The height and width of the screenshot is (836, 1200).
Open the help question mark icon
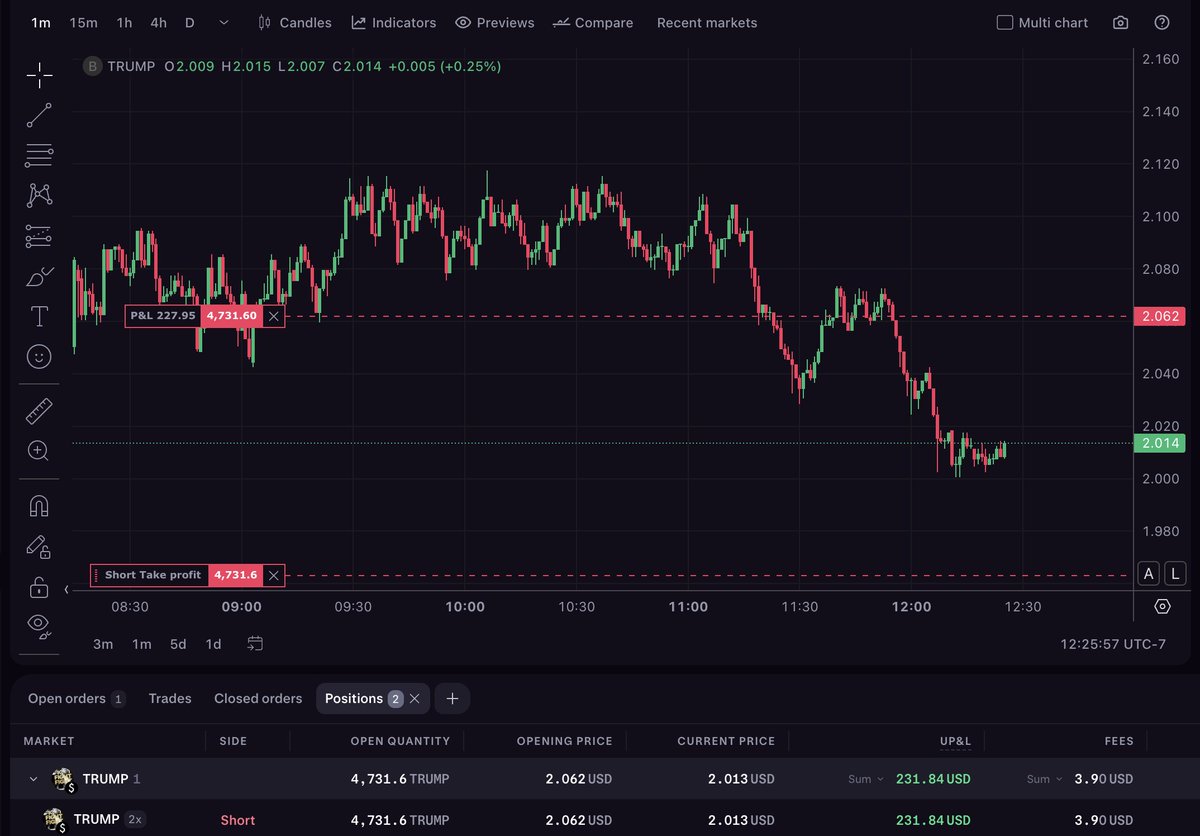[1162, 22]
